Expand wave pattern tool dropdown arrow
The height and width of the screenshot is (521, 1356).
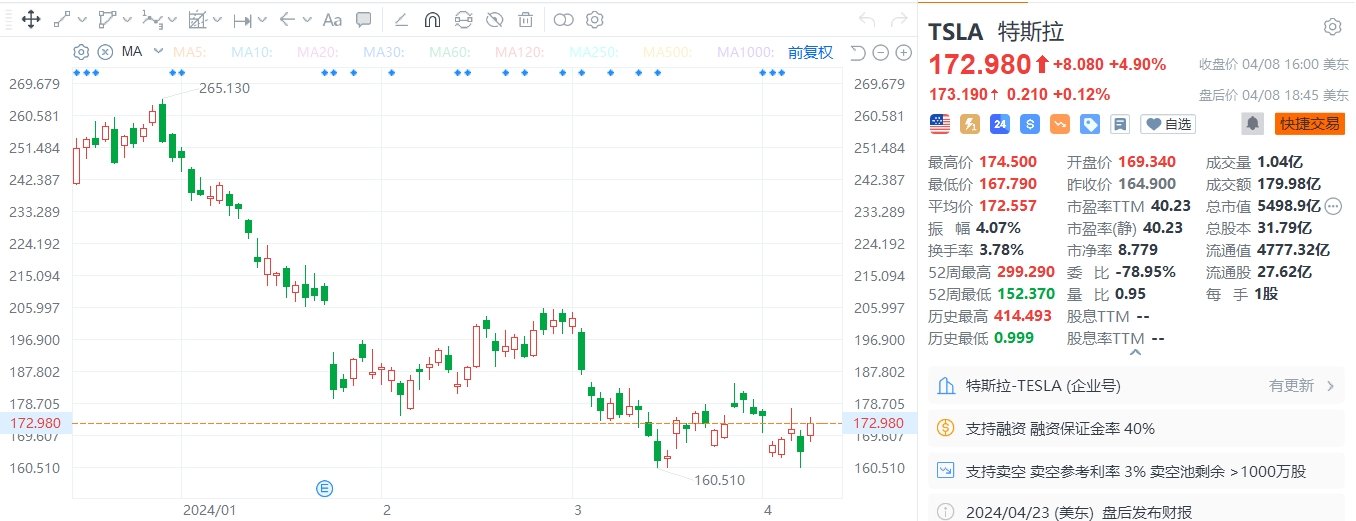[173, 19]
